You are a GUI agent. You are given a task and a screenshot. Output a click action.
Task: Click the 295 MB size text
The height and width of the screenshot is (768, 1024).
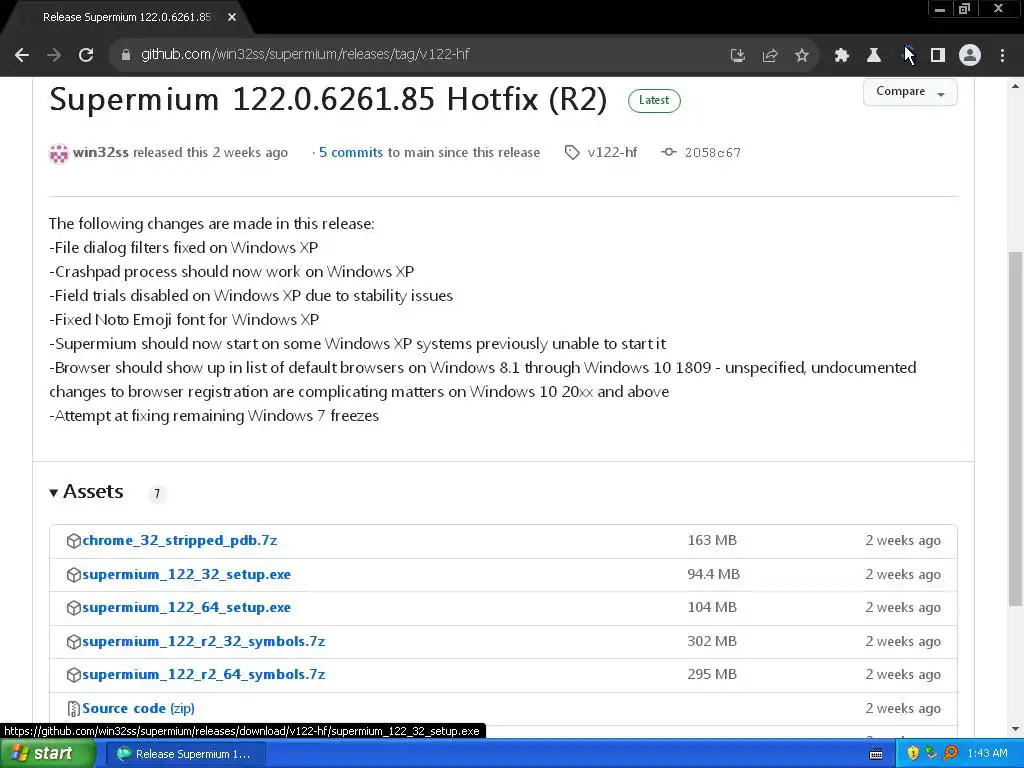point(712,675)
